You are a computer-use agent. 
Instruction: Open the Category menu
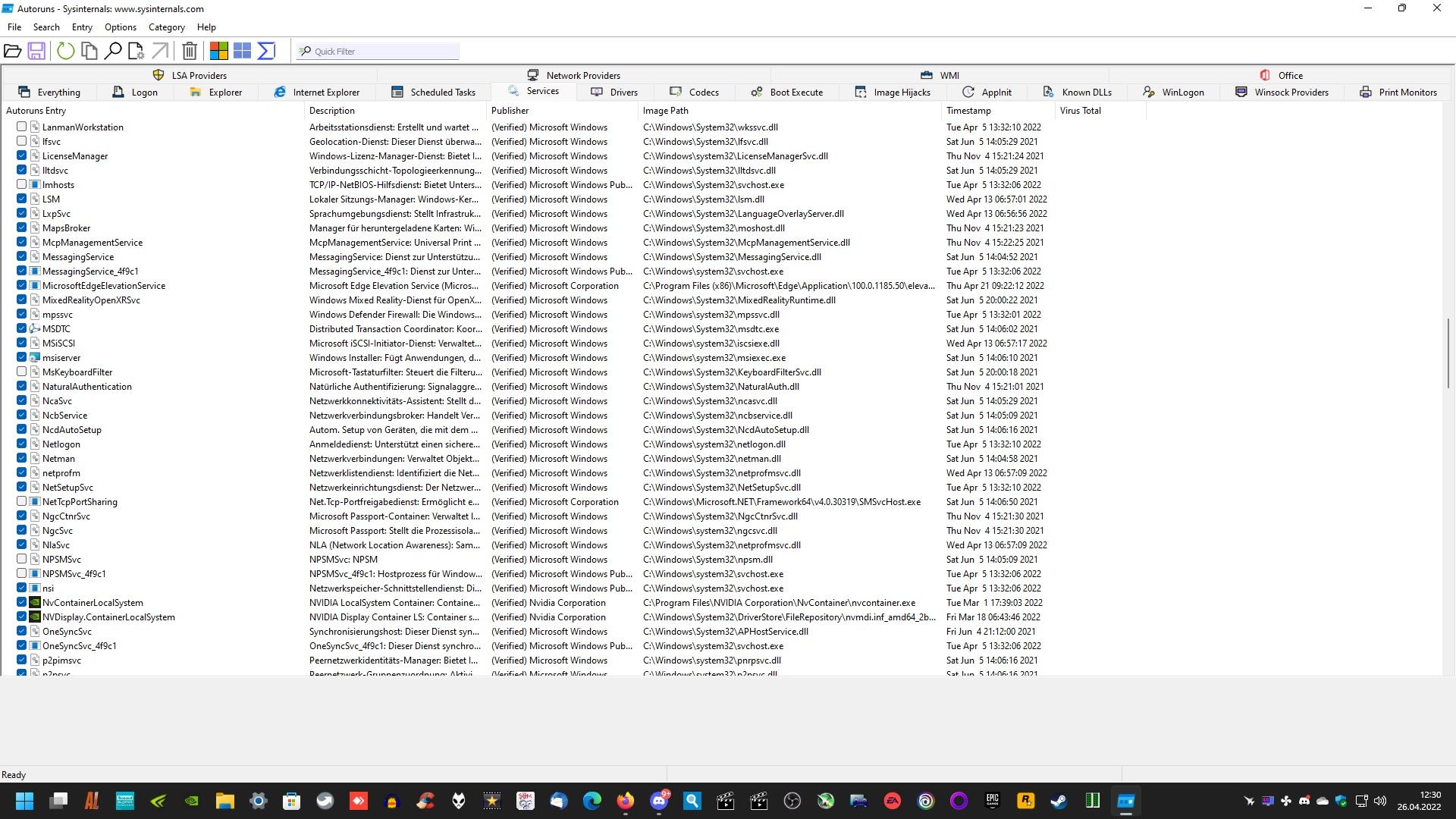167,27
